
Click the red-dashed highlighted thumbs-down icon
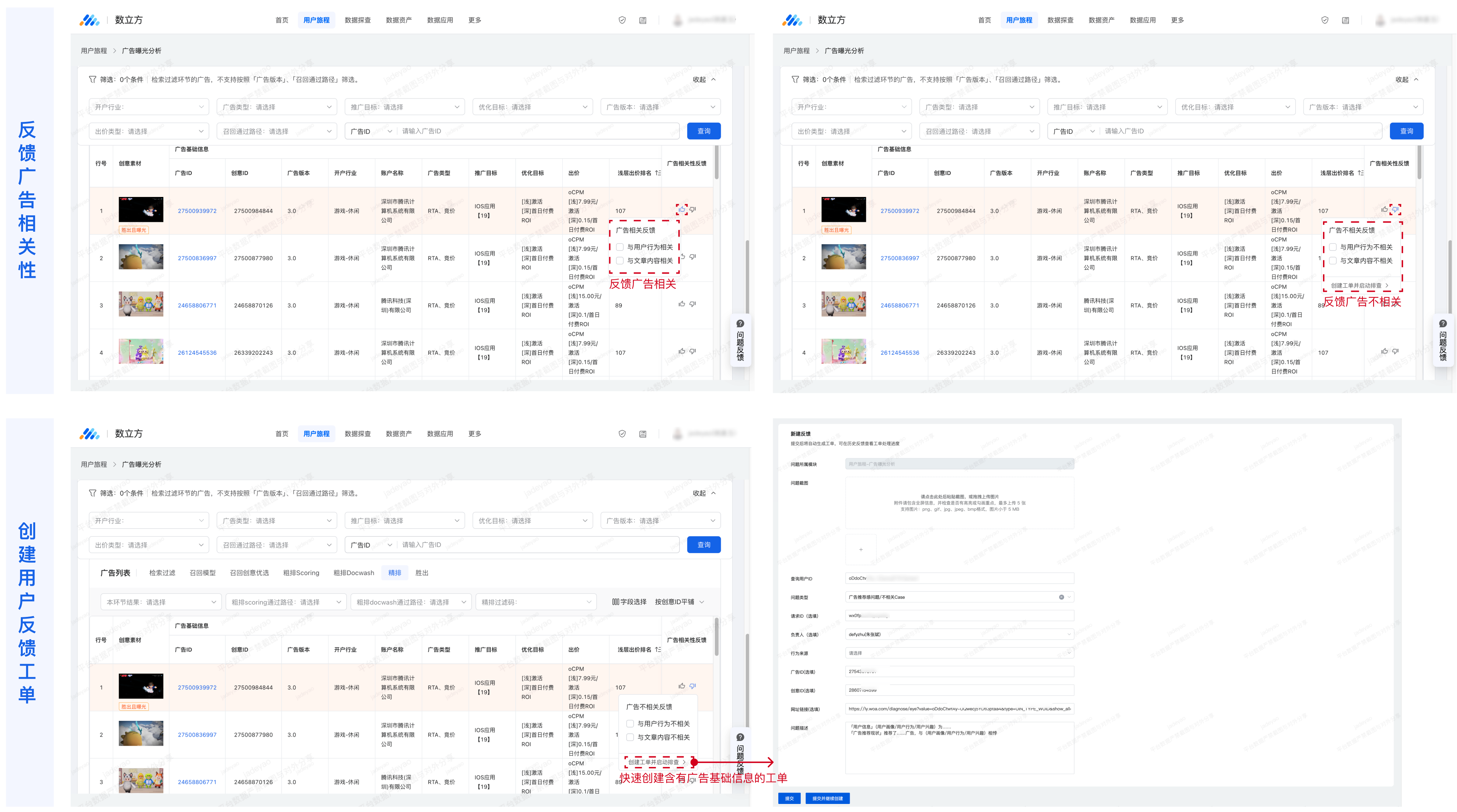pos(1395,210)
